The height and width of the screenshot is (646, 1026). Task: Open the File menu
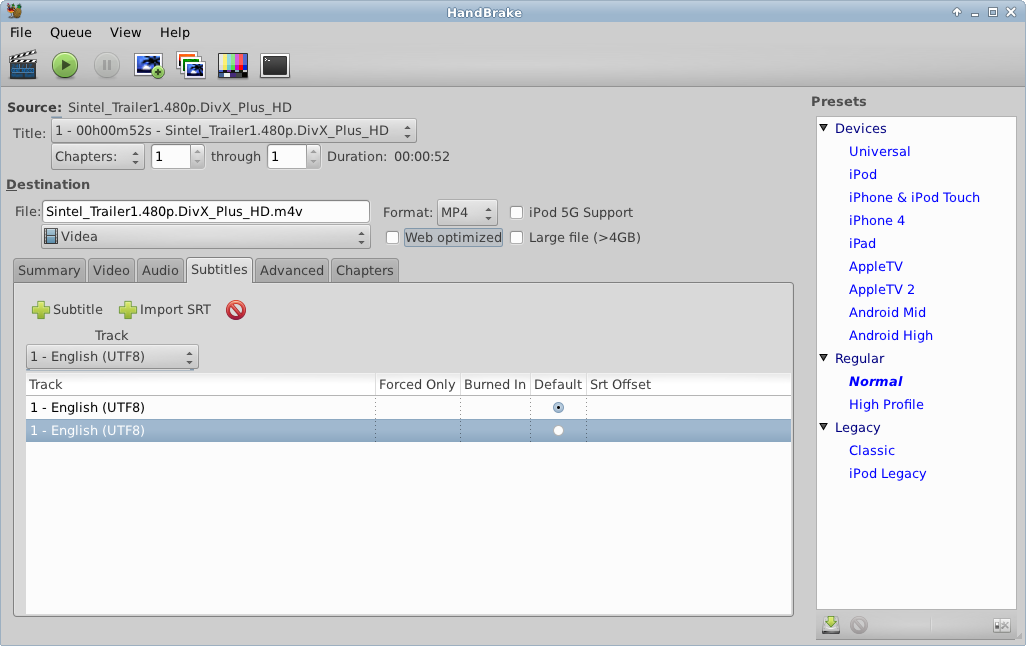click(21, 32)
